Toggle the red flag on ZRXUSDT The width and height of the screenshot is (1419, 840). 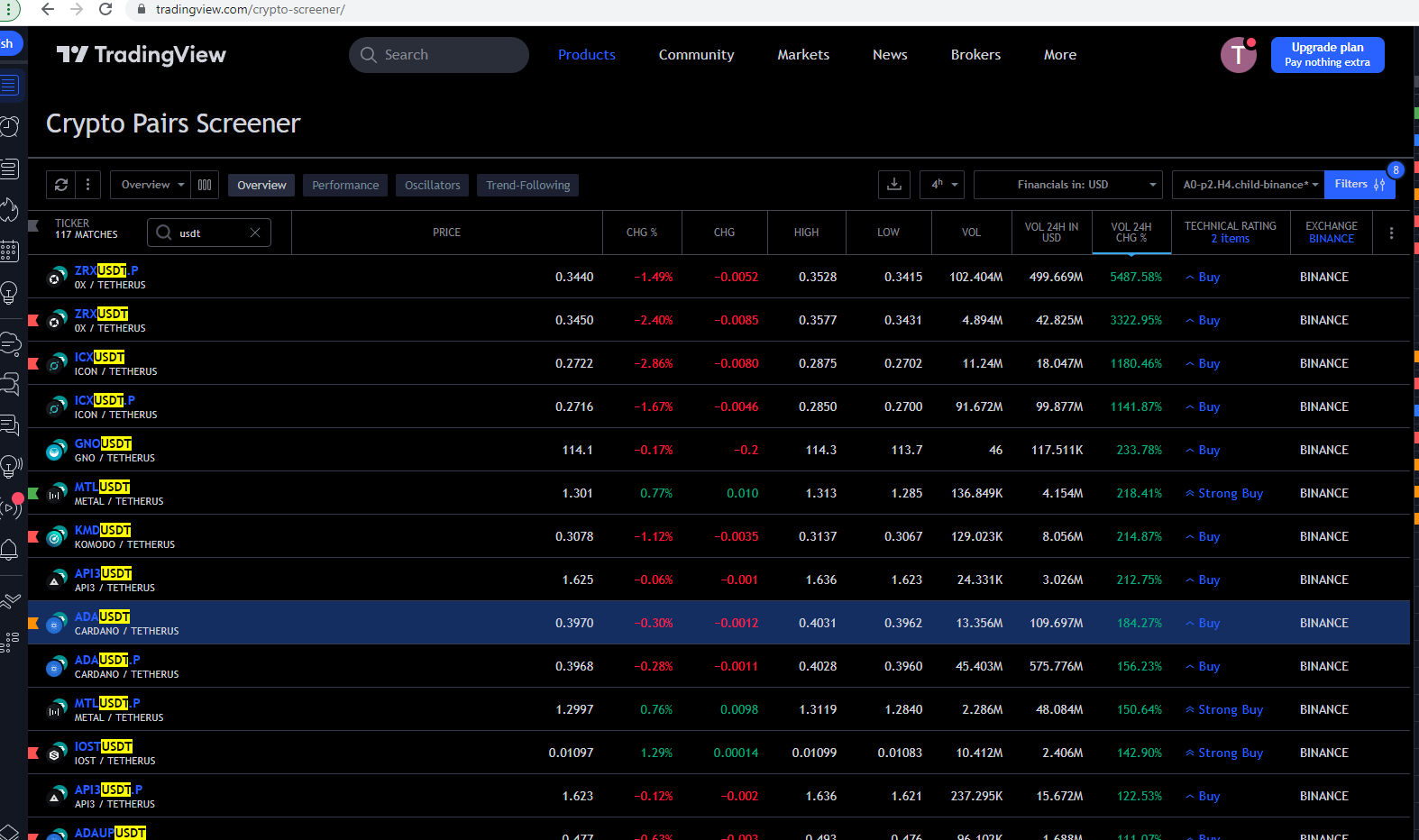(x=33, y=320)
